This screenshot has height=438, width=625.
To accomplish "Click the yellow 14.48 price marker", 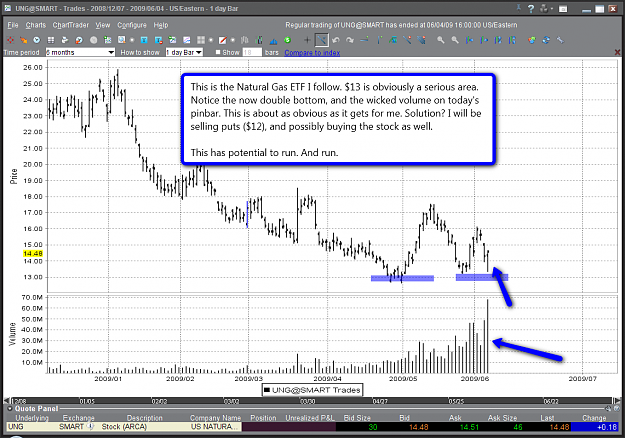I will (x=33, y=253).
